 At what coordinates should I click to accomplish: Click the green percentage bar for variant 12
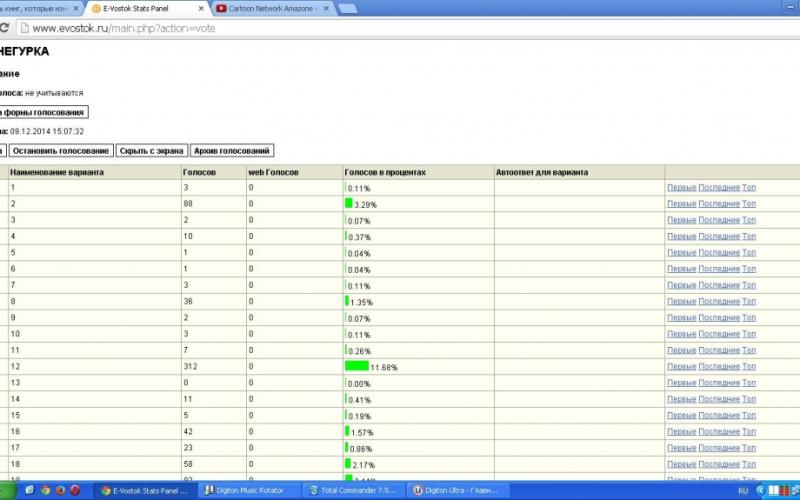click(x=356, y=367)
